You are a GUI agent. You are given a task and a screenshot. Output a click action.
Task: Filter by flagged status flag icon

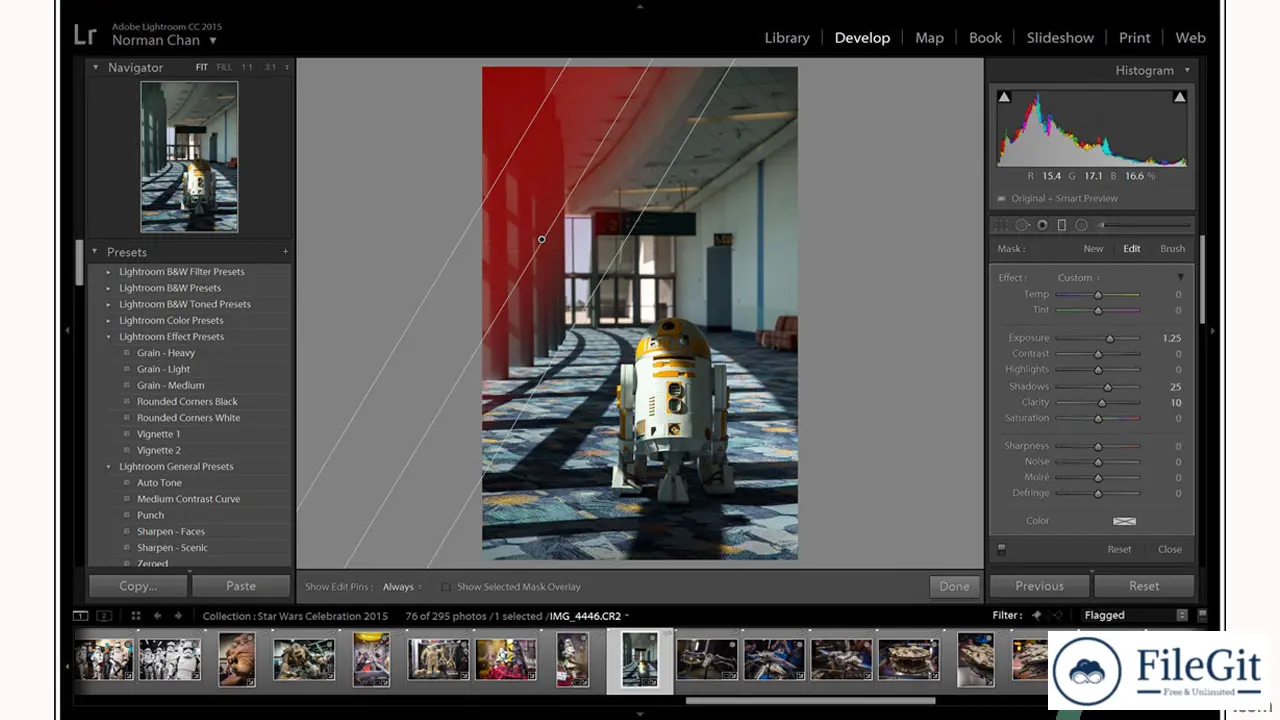coord(1037,615)
